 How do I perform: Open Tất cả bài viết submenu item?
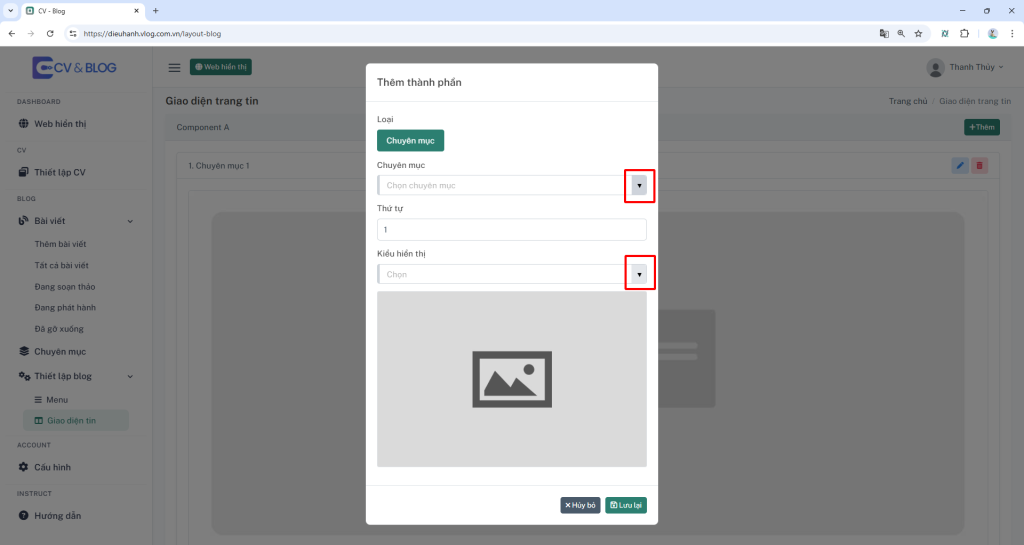click(61, 265)
